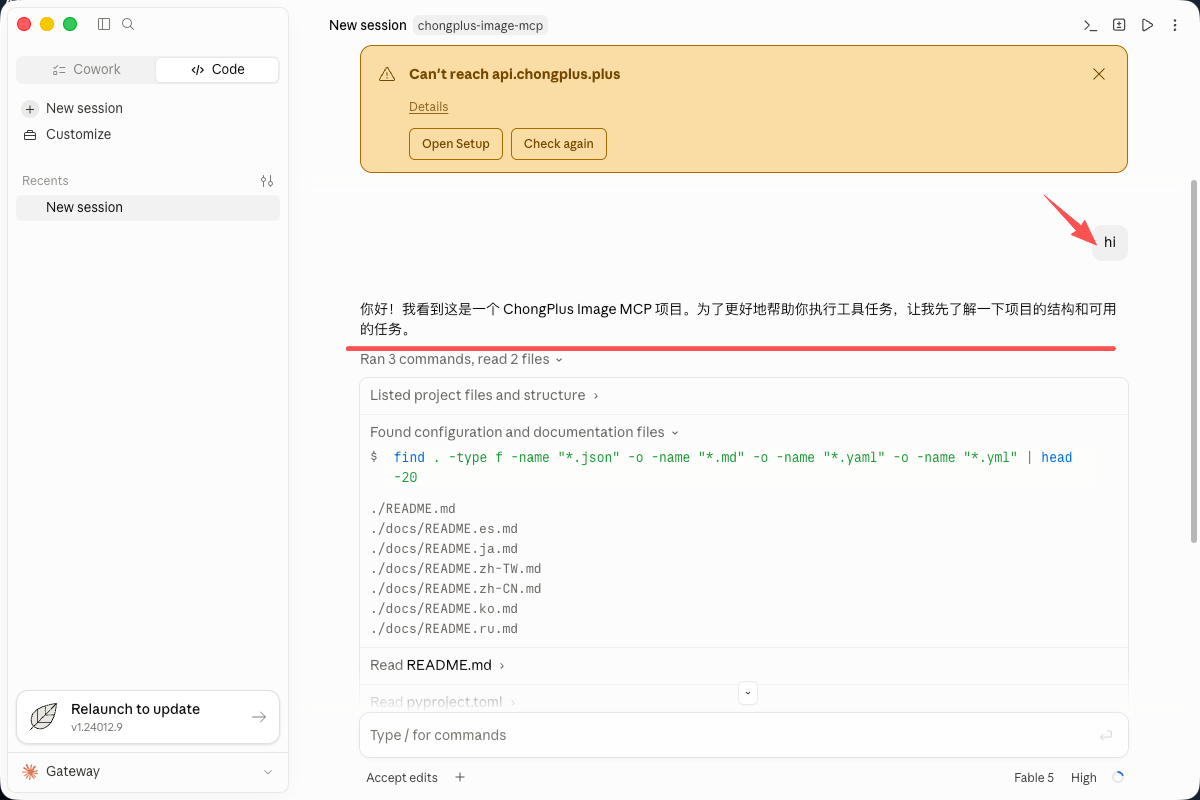Collapse the Ran 3 commands, read 2 files summary
This screenshot has width=1200, height=800.
[461, 359]
